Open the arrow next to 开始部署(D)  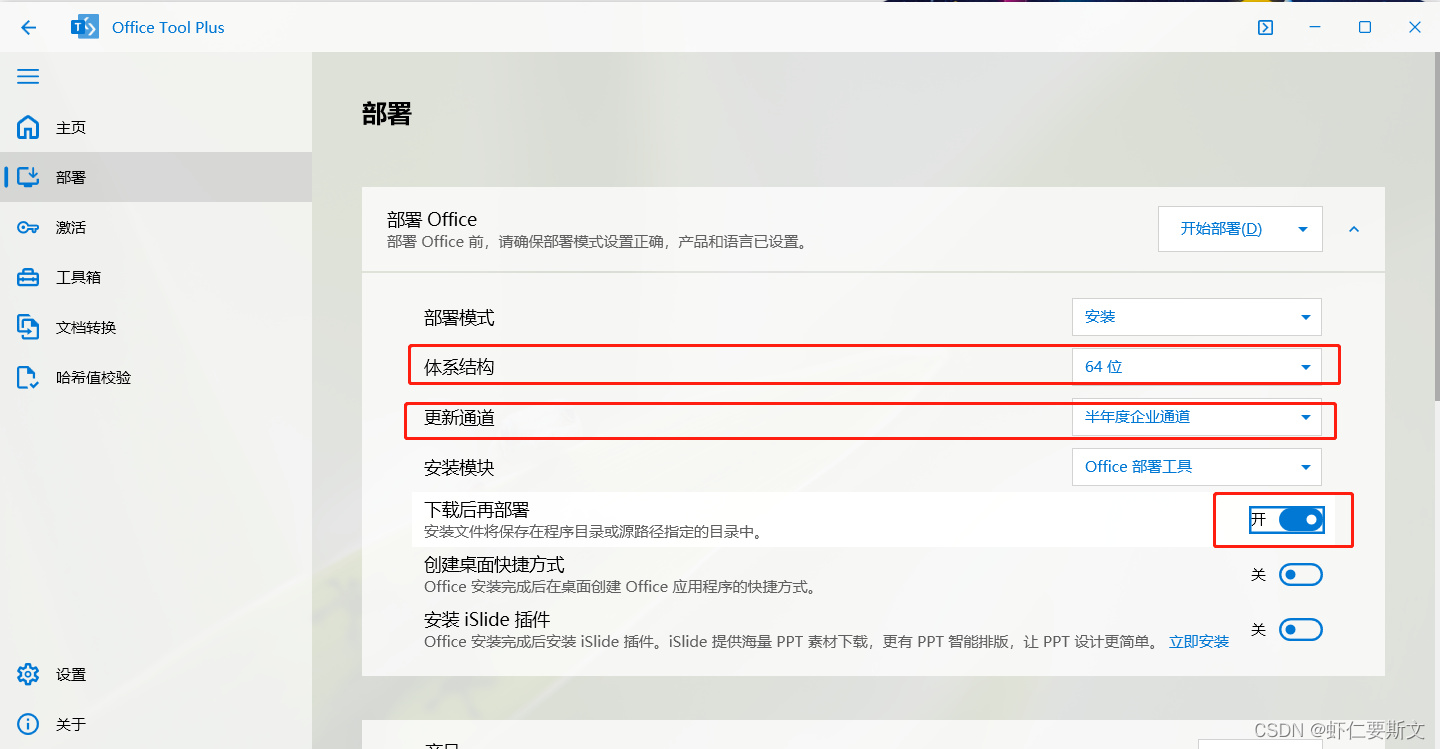1302,229
